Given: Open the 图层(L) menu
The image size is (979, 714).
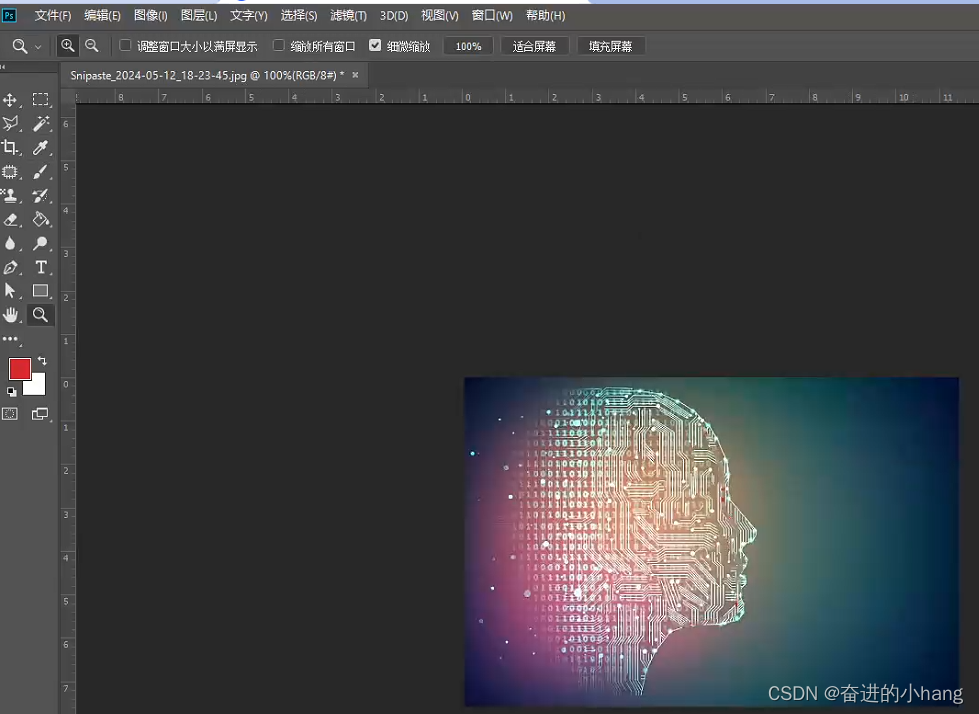Looking at the screenshot, I should [x=199, y=16].
